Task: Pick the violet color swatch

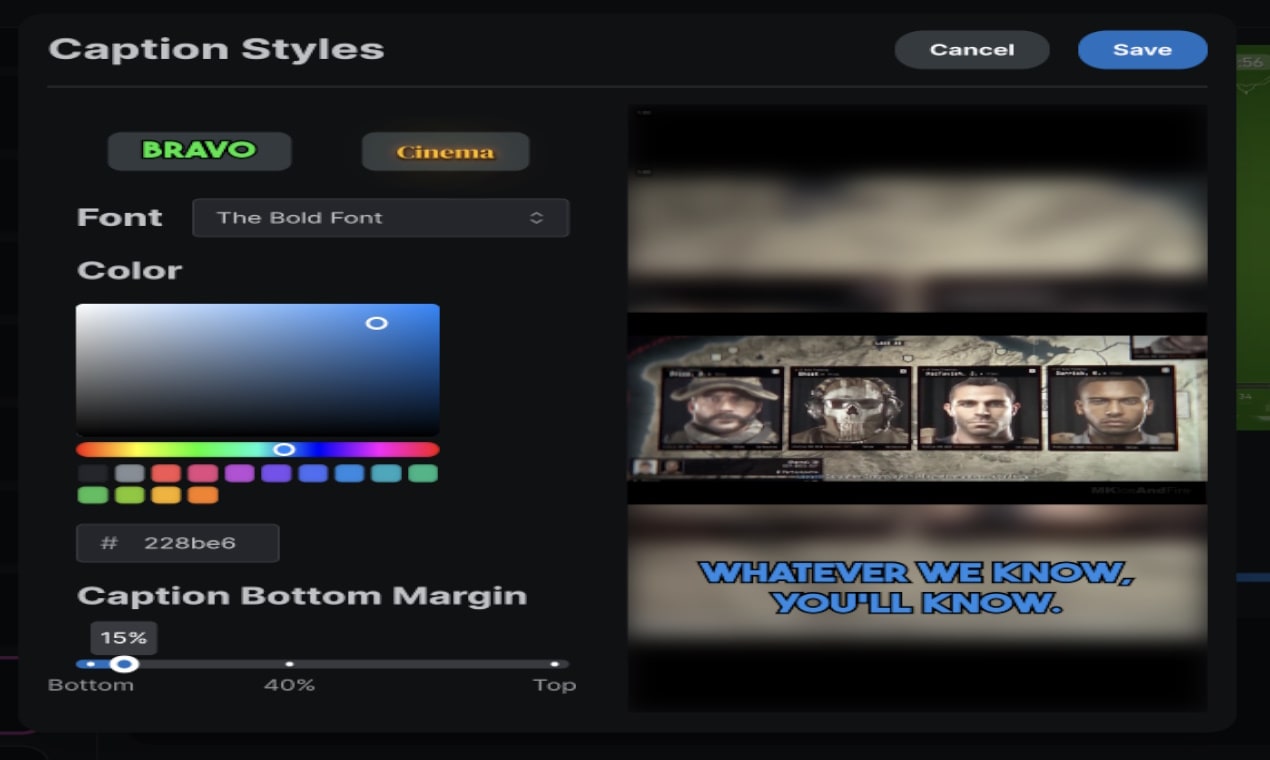Action: coord(276,474)
